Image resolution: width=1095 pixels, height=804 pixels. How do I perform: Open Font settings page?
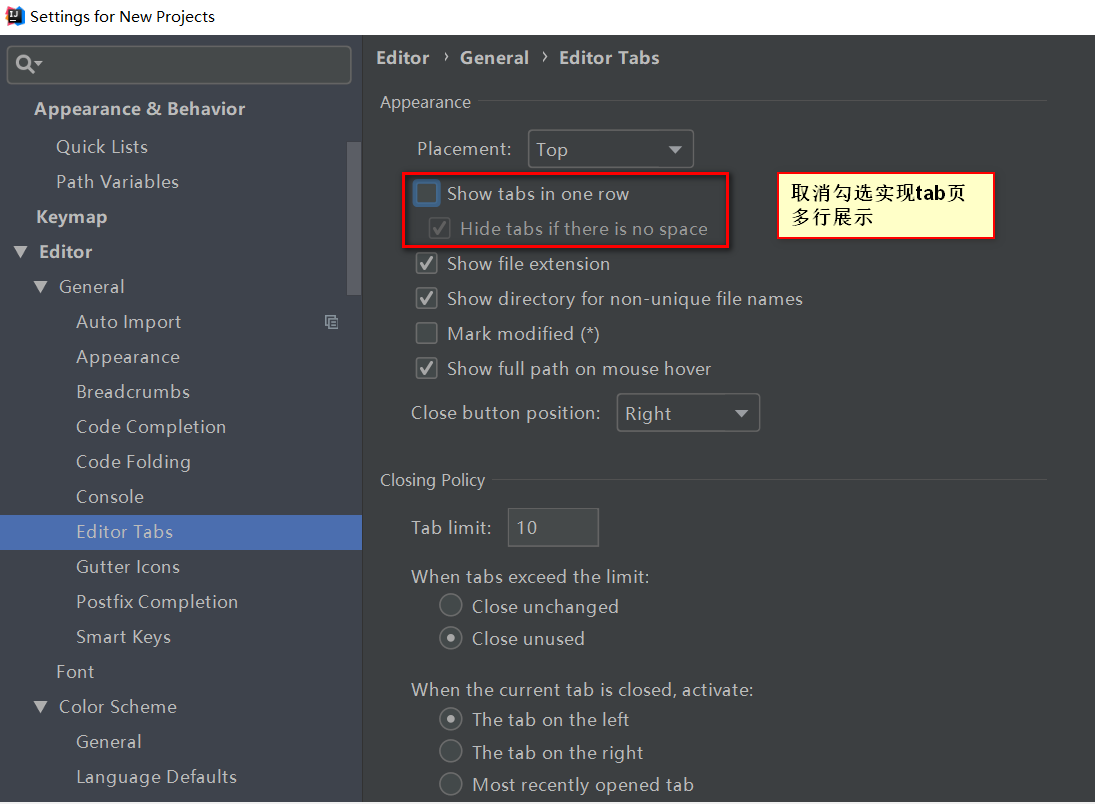point(75,672)
